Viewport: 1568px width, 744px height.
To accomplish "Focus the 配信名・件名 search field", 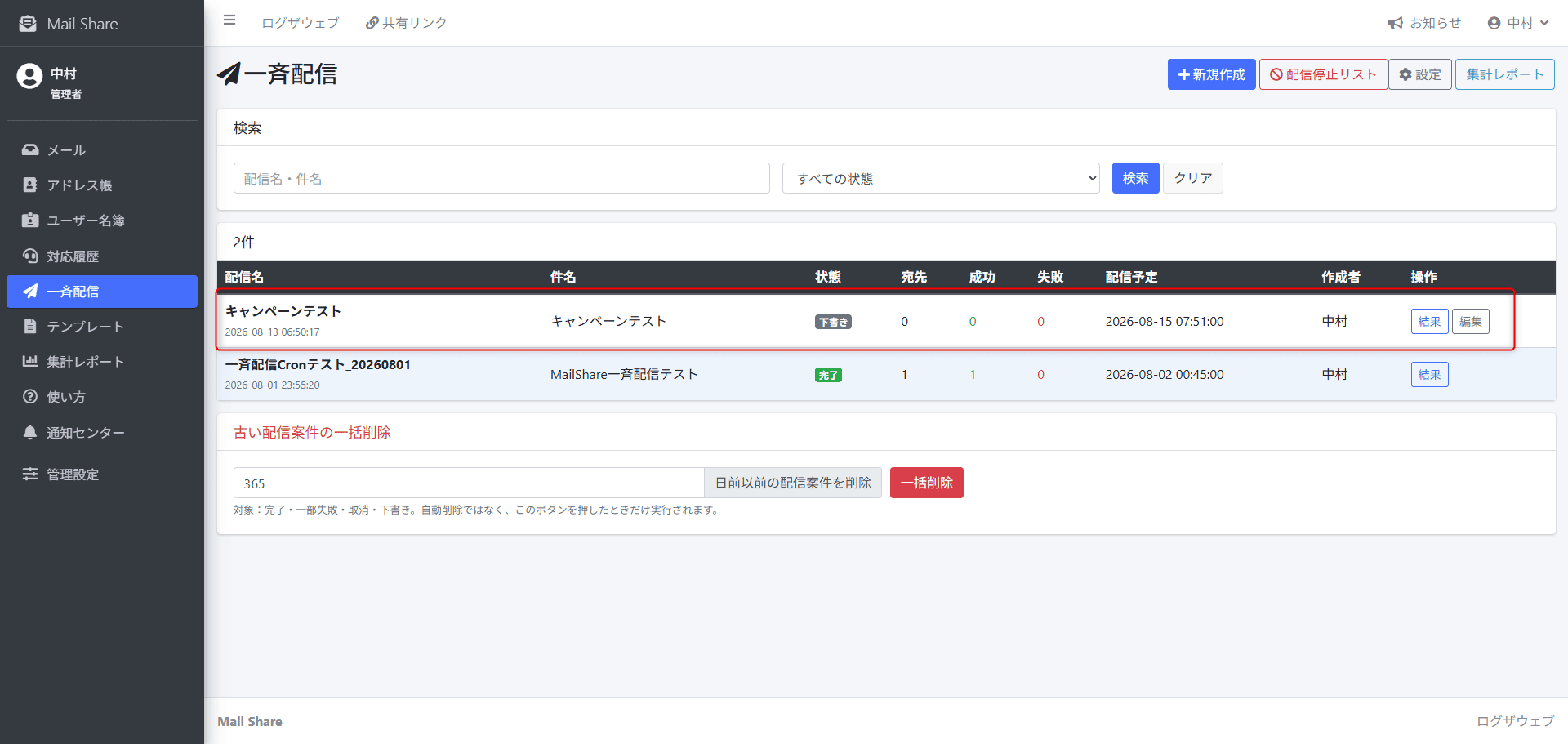I will point(501,178).
